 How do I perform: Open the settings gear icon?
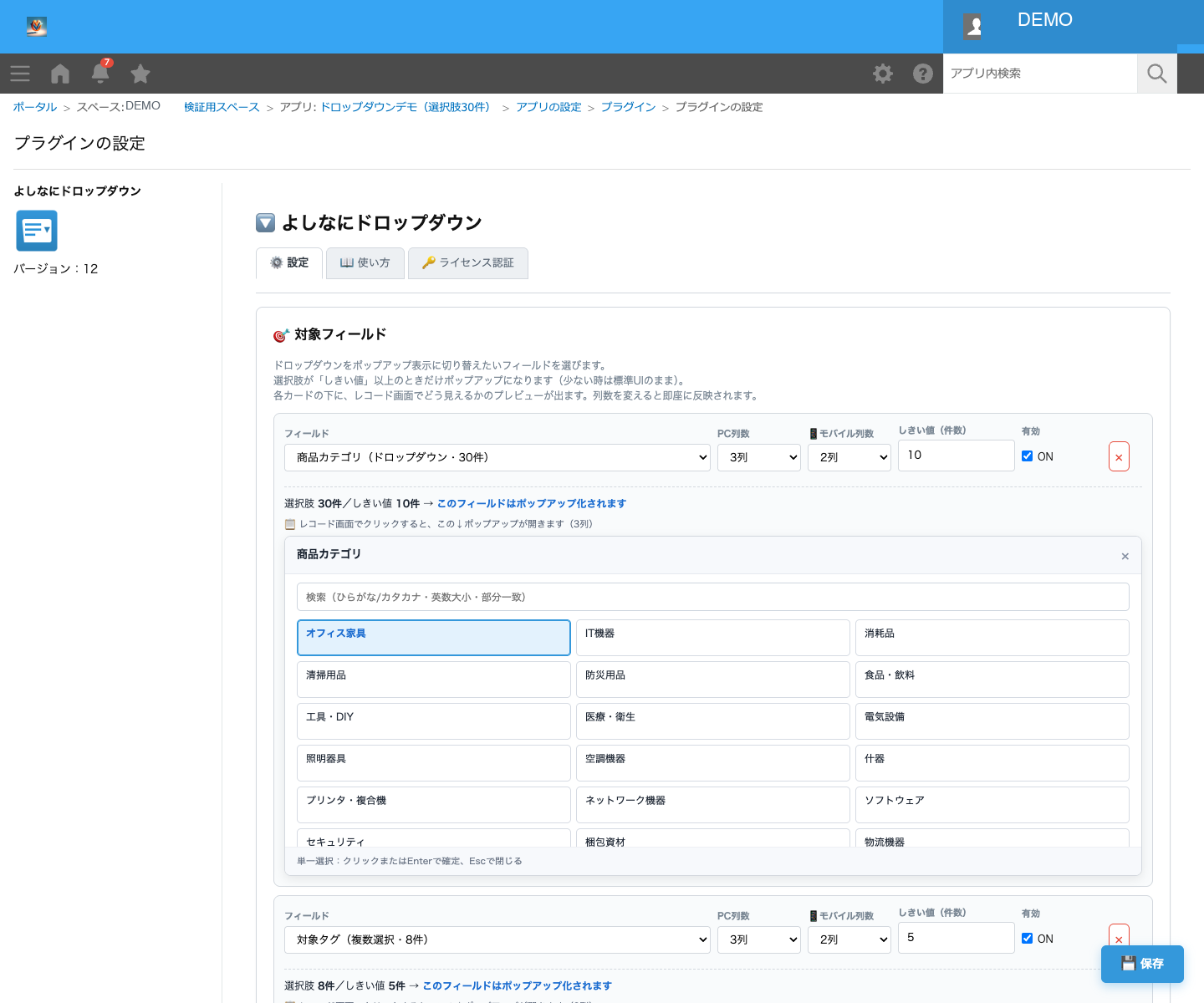pos(883,74)
